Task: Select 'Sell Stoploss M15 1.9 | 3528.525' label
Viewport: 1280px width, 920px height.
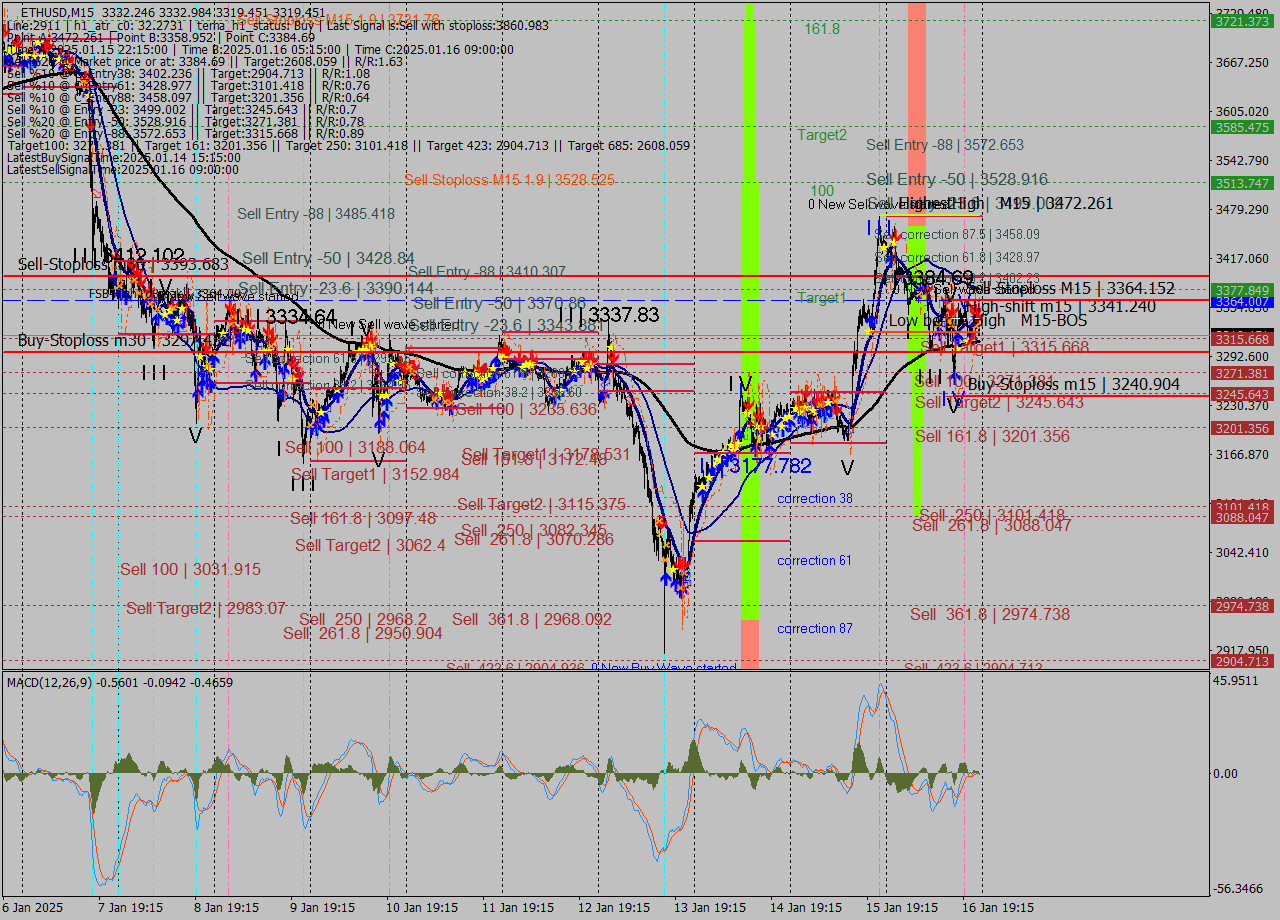Action: point(509,180)
